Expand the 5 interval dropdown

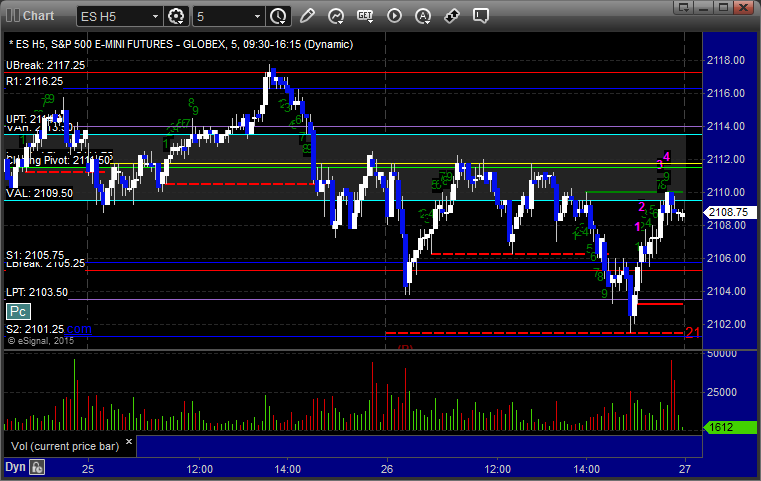[x=257, y=17]
